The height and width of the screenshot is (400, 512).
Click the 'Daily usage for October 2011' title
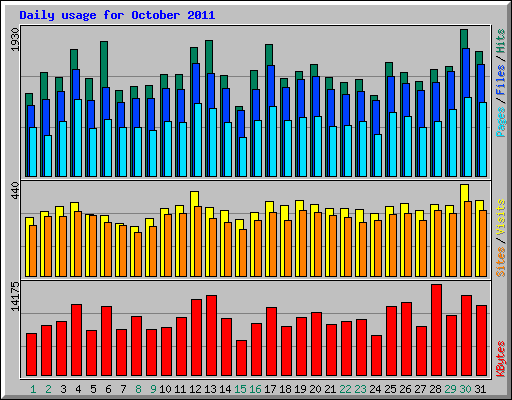tap(117, 15)
